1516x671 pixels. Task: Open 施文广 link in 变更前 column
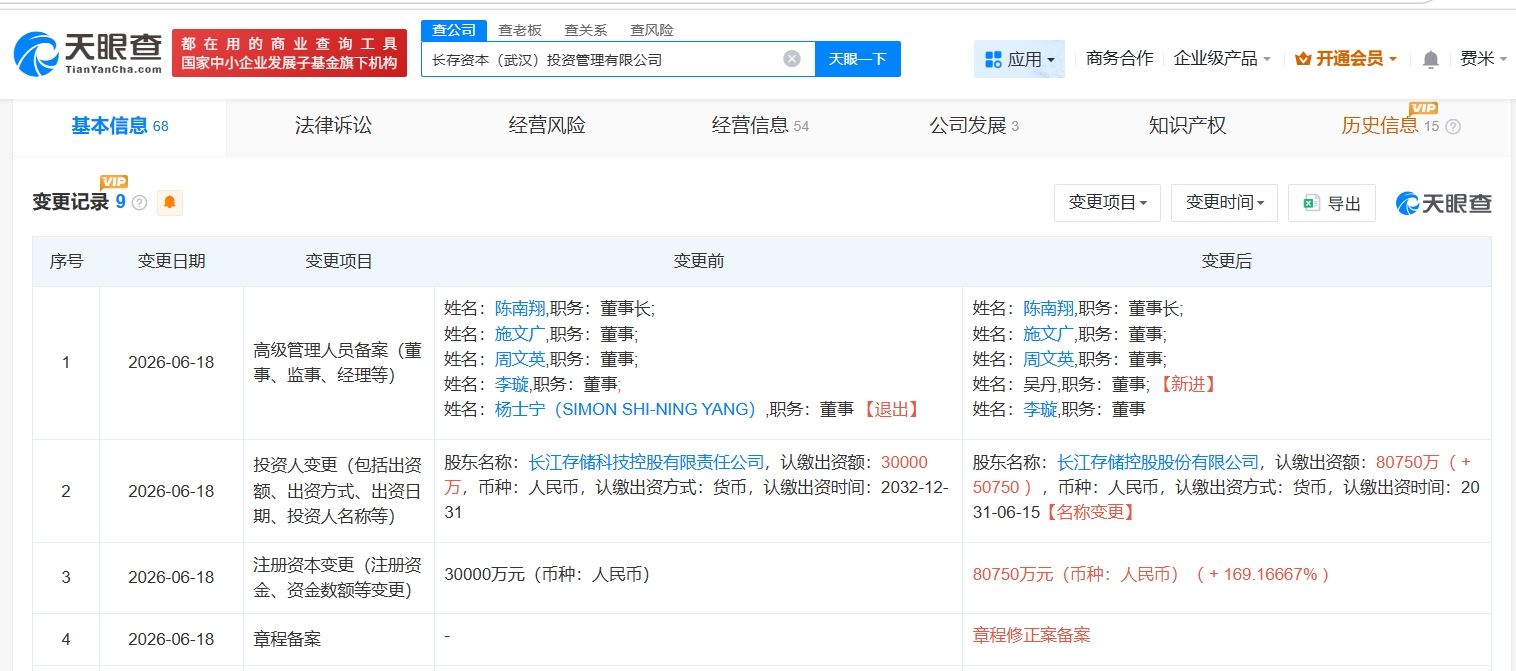point(521,334)
